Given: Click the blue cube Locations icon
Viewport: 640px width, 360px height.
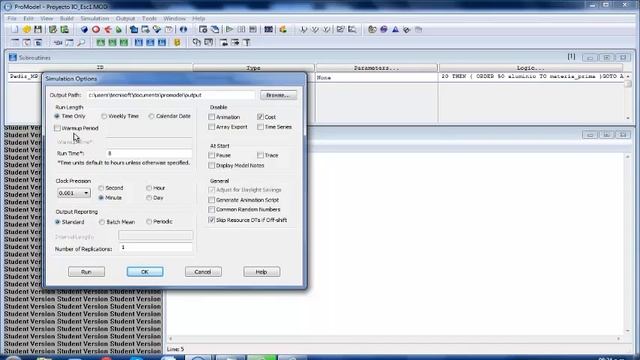Looking at the screenshot, I should point(84,29).
